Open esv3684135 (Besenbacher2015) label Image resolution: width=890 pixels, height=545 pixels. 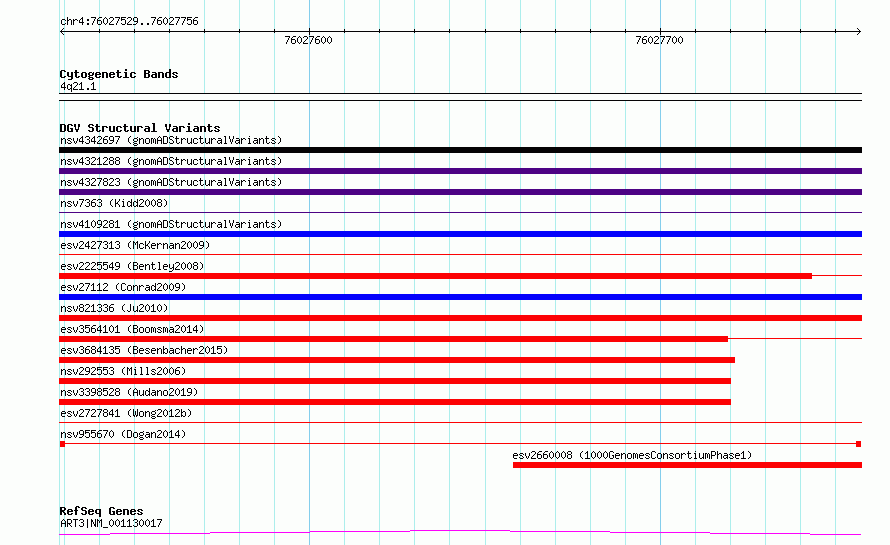coord(144,350)
